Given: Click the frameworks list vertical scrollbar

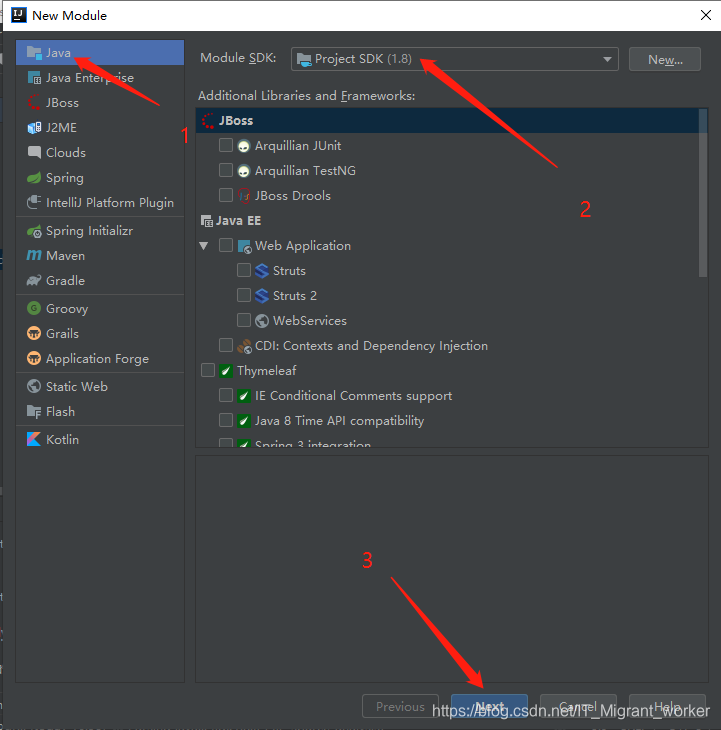Looking at the screenshot, I should pos(703,193).
